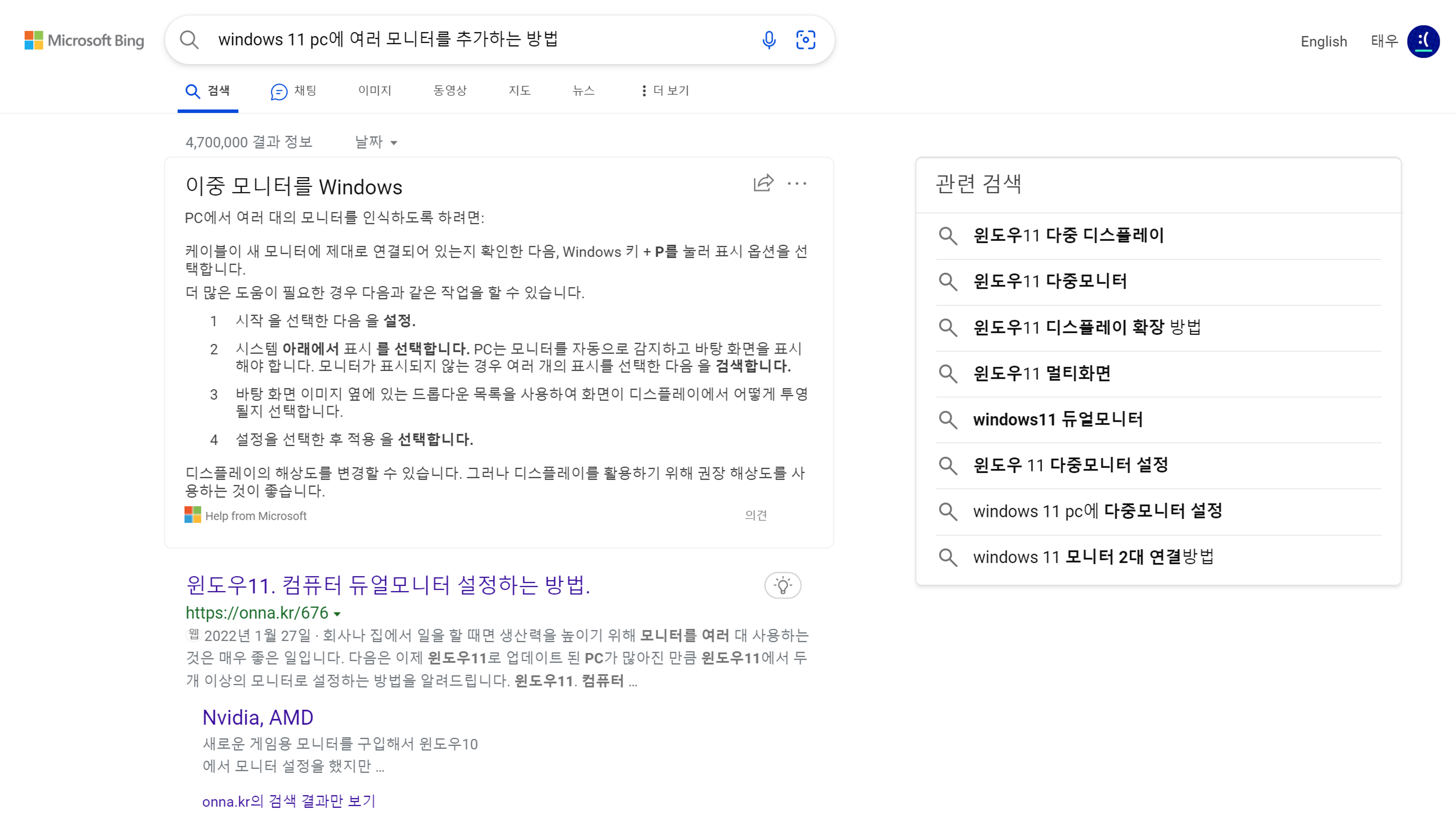Click the magnifier icon in search box
This screenshot has width=1456, height=825.
189,40
